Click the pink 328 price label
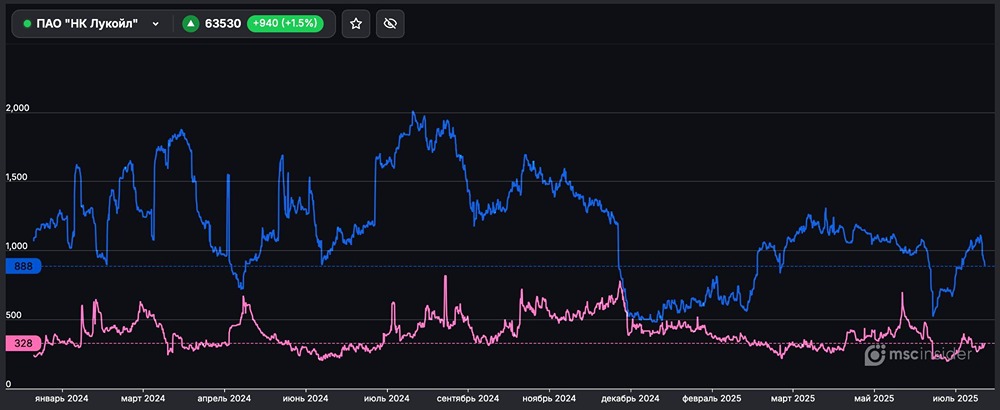This screenshot has width=1000, height=410. click(22, 343)
